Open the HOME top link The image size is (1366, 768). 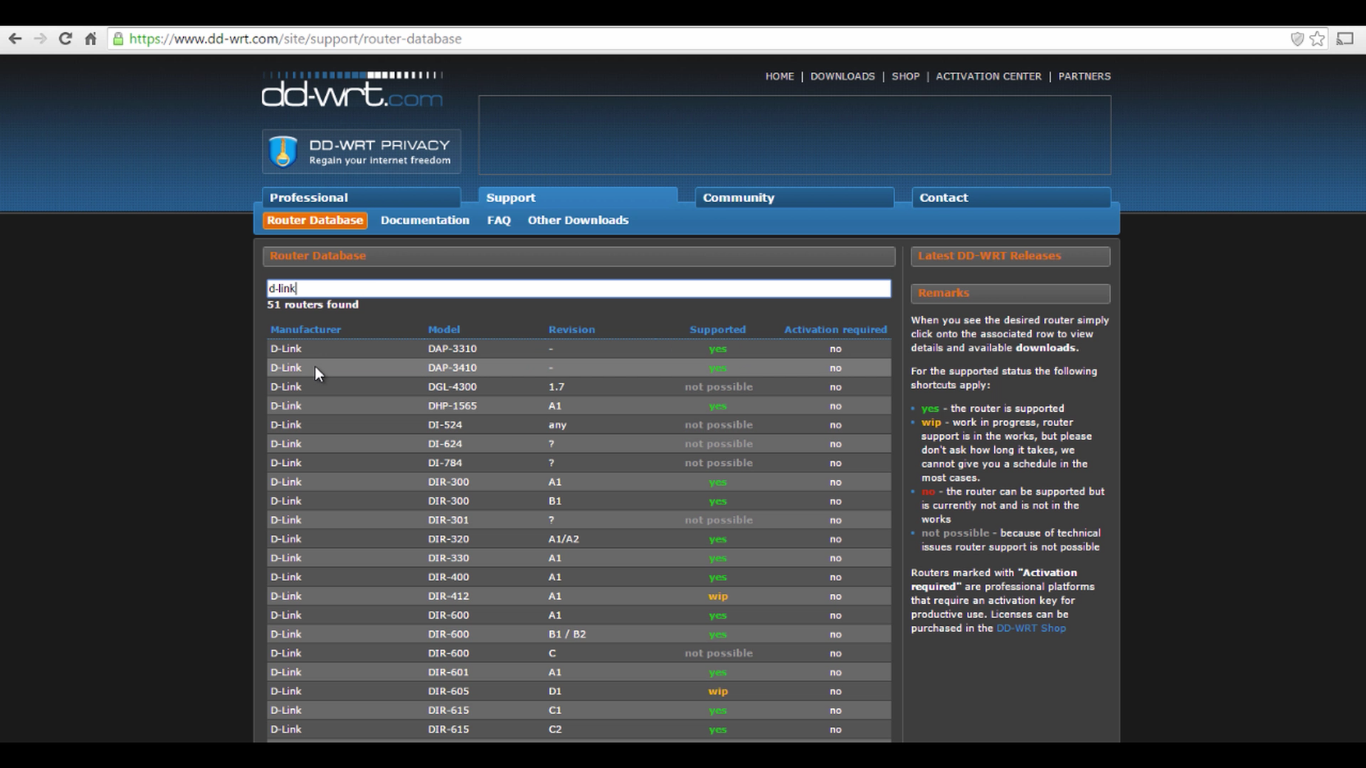pyautogui.click(x=779, y=76)
